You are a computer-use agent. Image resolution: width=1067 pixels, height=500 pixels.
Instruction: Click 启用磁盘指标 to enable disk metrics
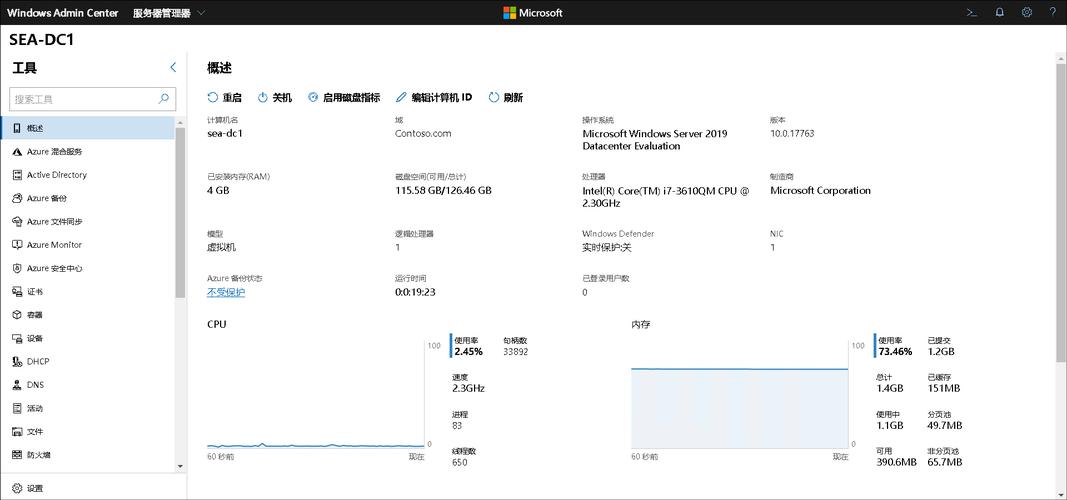click(344, 97)
